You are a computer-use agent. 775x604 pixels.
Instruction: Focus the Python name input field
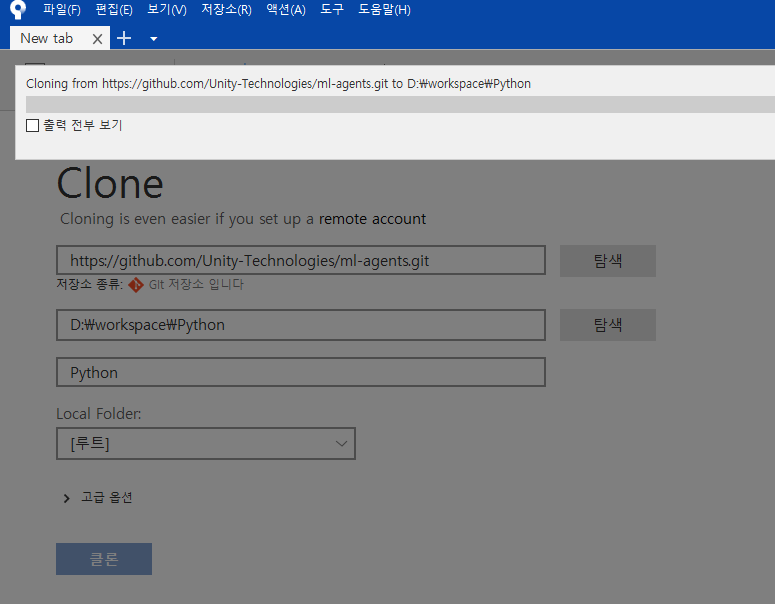pos(301,372)
